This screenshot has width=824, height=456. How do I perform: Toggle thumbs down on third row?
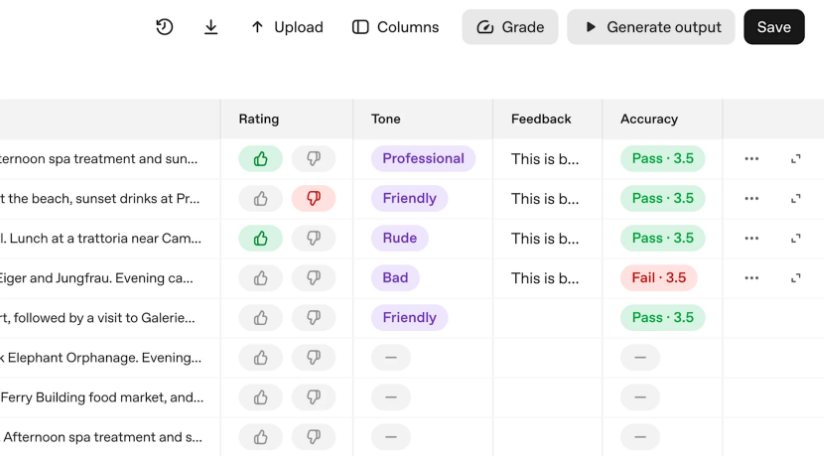coord(313,238)
